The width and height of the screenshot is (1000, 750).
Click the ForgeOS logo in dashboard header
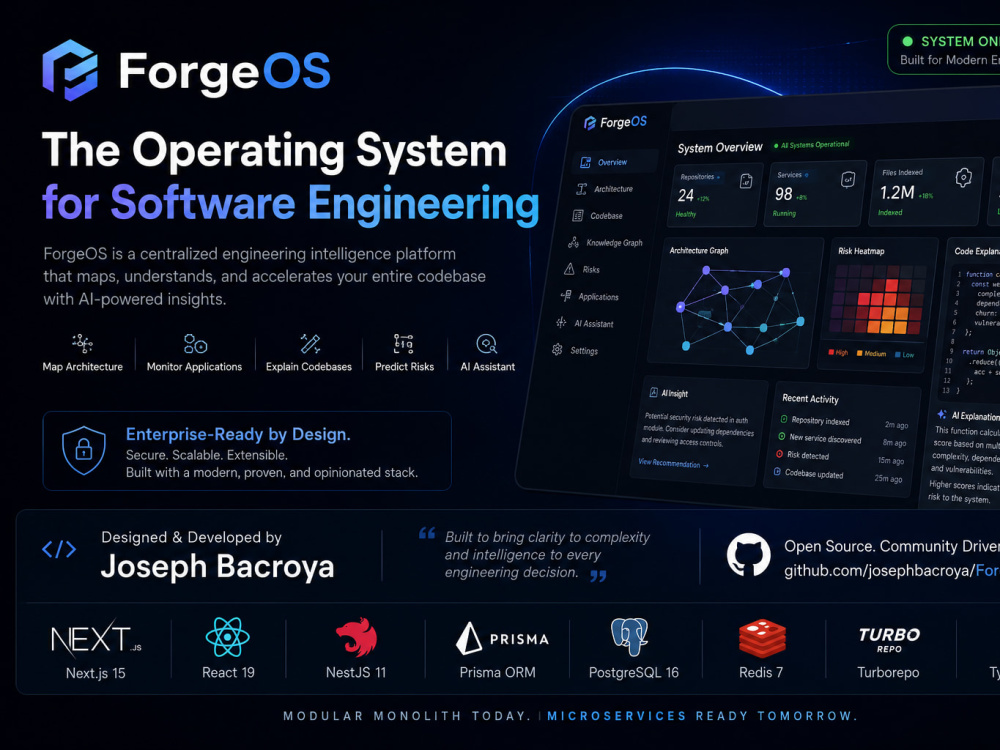[615, 122]
